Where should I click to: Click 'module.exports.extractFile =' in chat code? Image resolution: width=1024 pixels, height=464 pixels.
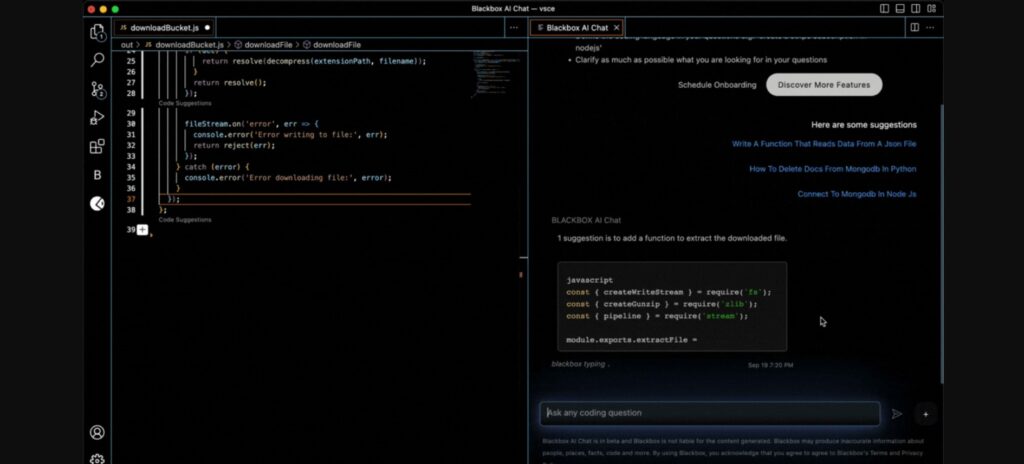632,340
